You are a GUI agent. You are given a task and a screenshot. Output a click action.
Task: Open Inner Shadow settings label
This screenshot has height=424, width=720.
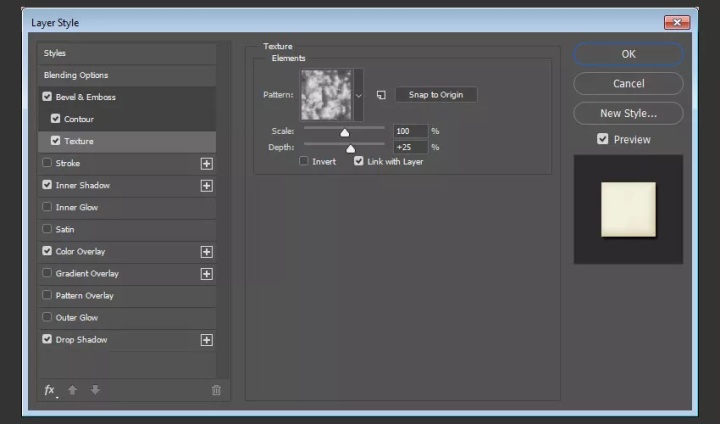pos(83,185)
